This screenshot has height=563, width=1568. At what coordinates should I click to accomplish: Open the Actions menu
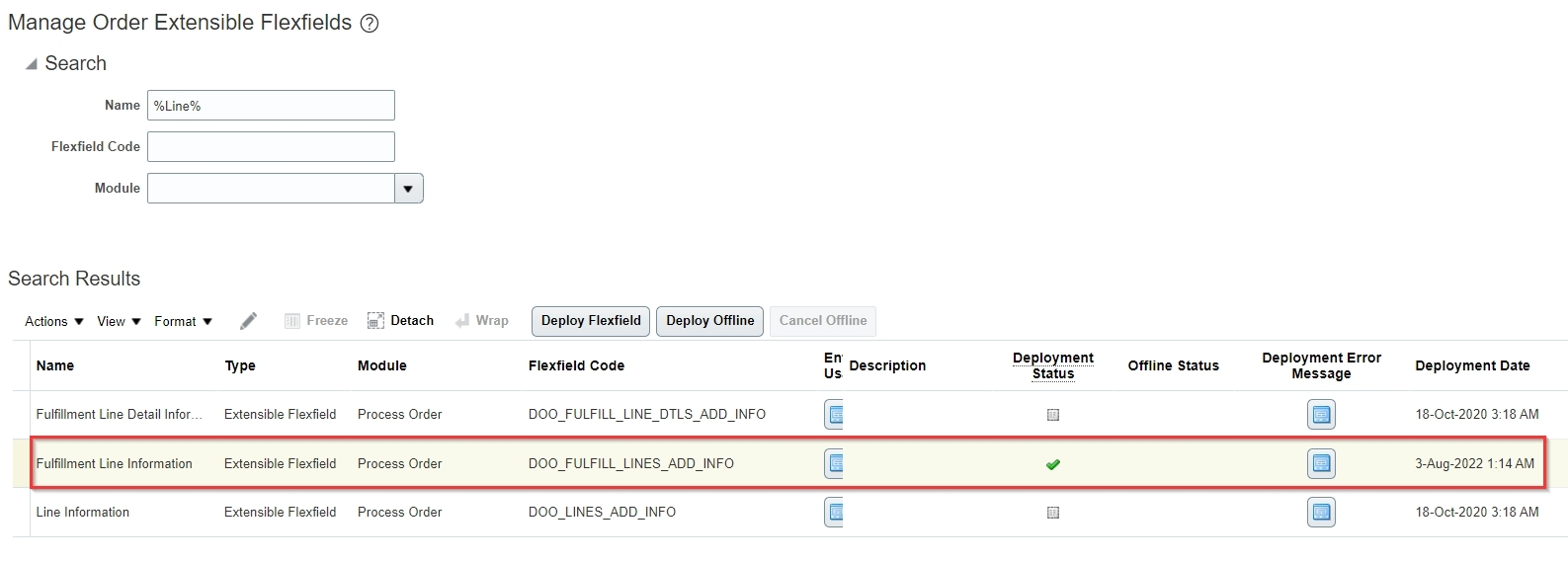[x=54, y=322]
